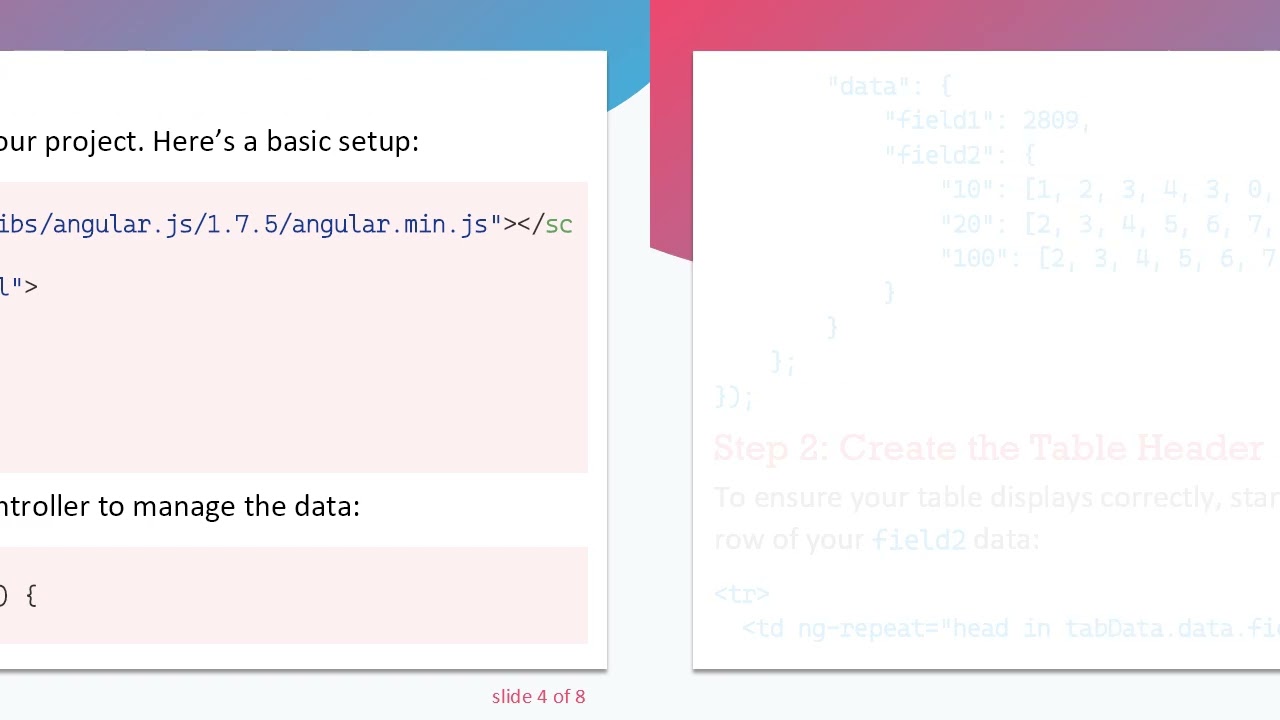1280x720 pixels.
Task: Click the faded '<tr>' tag line
Action: pyautogui.click(x=742, y=594)
